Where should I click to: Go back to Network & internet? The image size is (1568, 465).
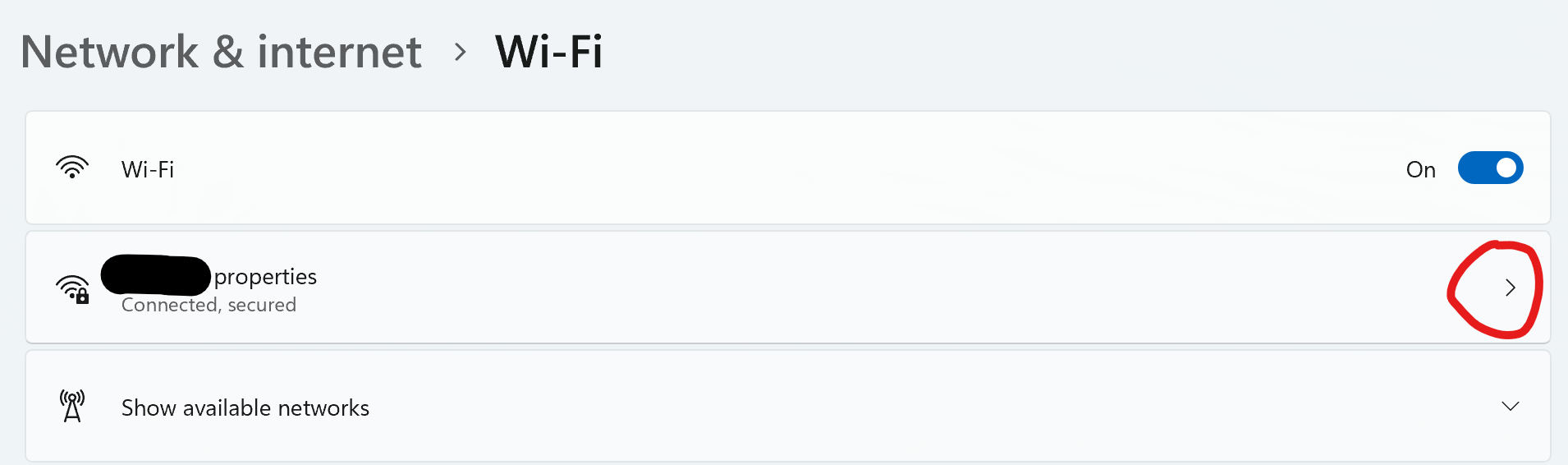point(221,53)
